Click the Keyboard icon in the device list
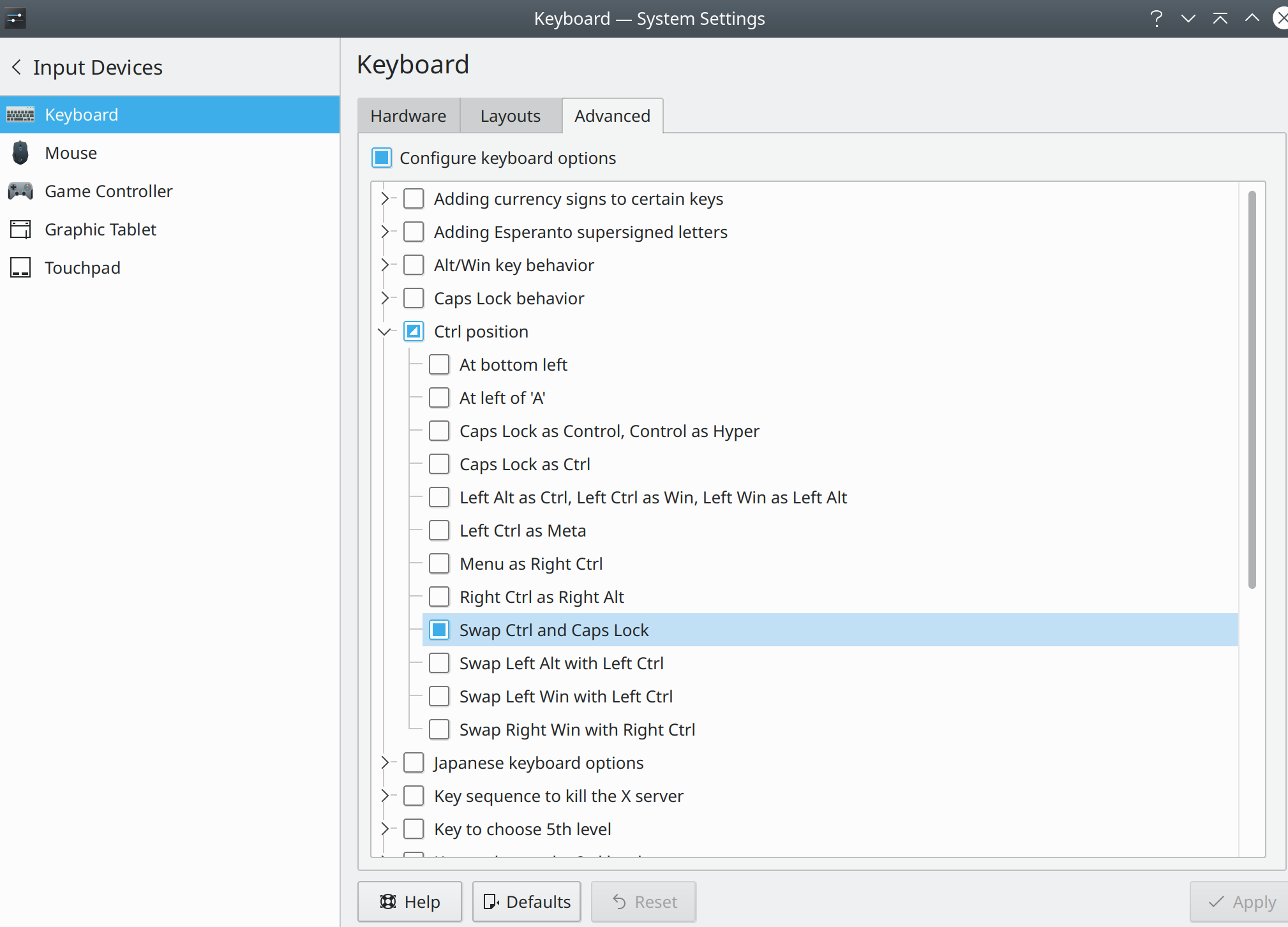Image resolution: width=1288 pixels, height=927 pixels. (20, 114)
